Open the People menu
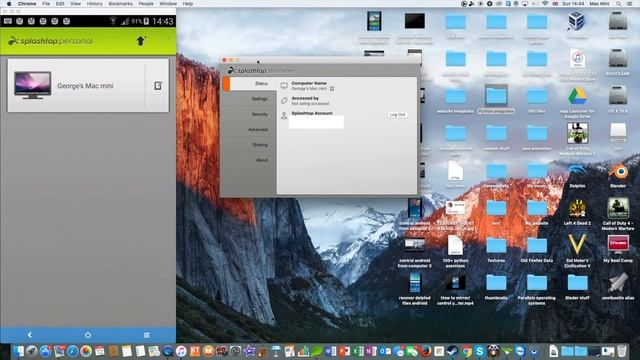 146,4
